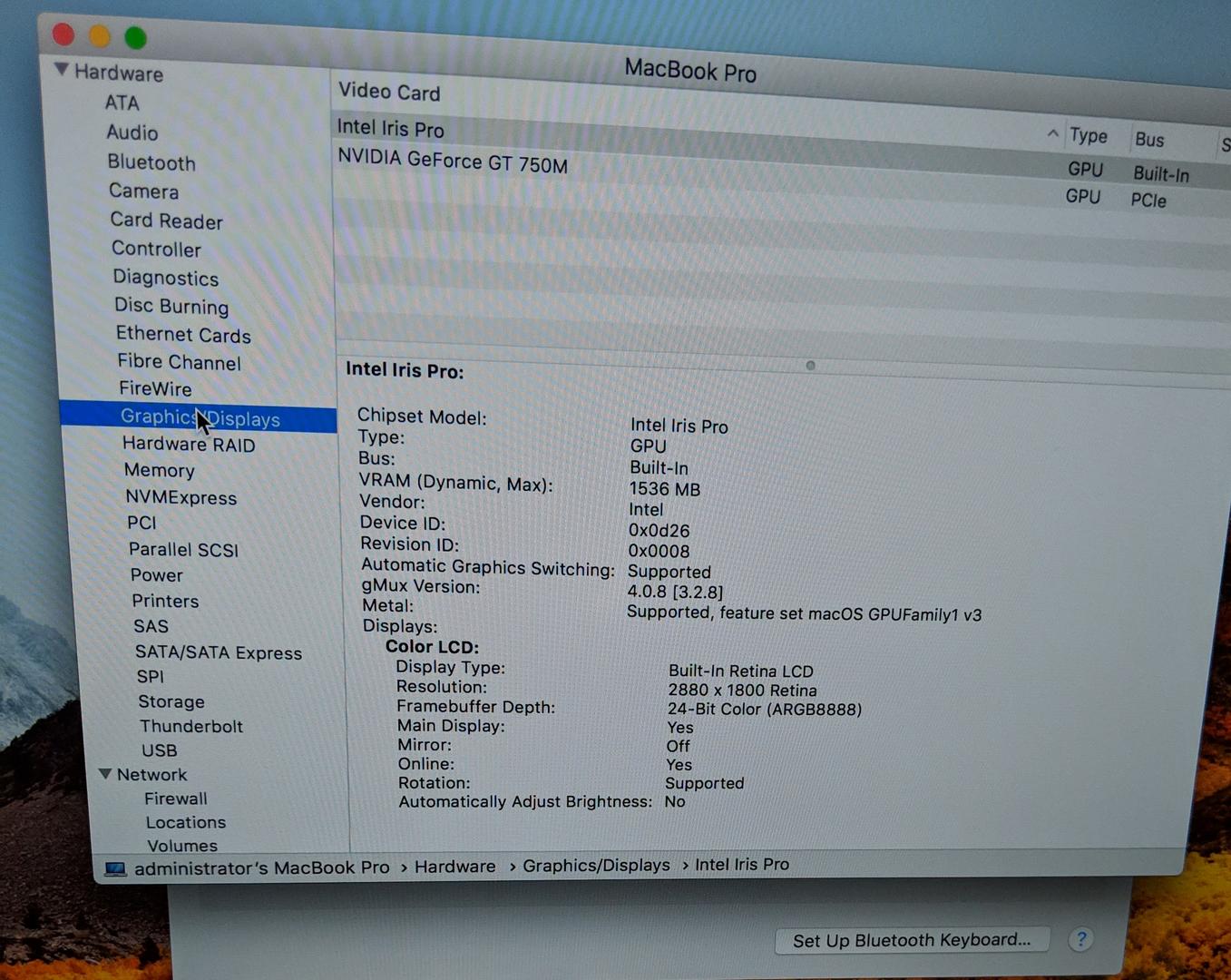Go to Graphics/Displays in the path bar
This screenshot has width=1231, height=980.
tap(596, 866)
